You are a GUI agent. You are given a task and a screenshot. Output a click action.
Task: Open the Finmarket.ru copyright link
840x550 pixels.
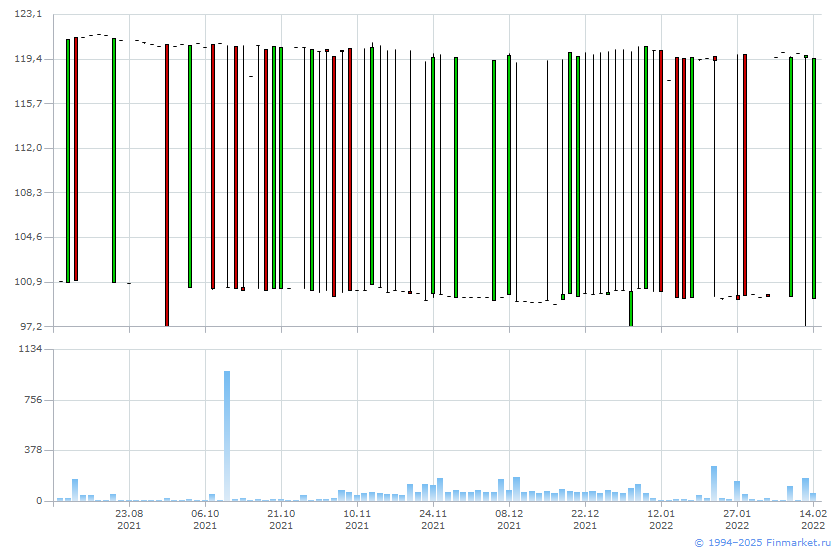click(762, 542)
